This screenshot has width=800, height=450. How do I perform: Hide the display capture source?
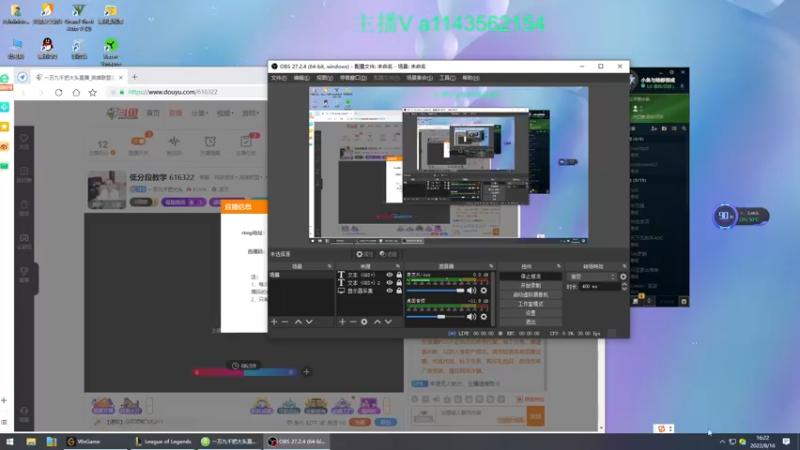pyautogui.click(x=390, y=291)
